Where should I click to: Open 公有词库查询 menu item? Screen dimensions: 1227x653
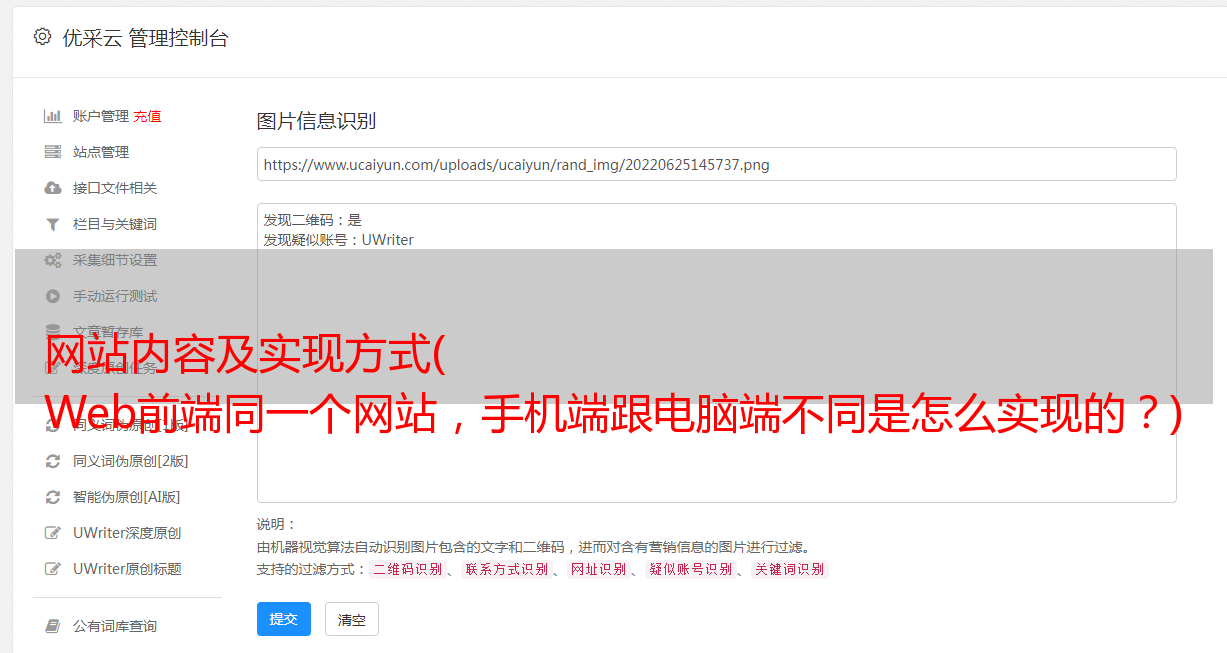click(x=115, y=626)
